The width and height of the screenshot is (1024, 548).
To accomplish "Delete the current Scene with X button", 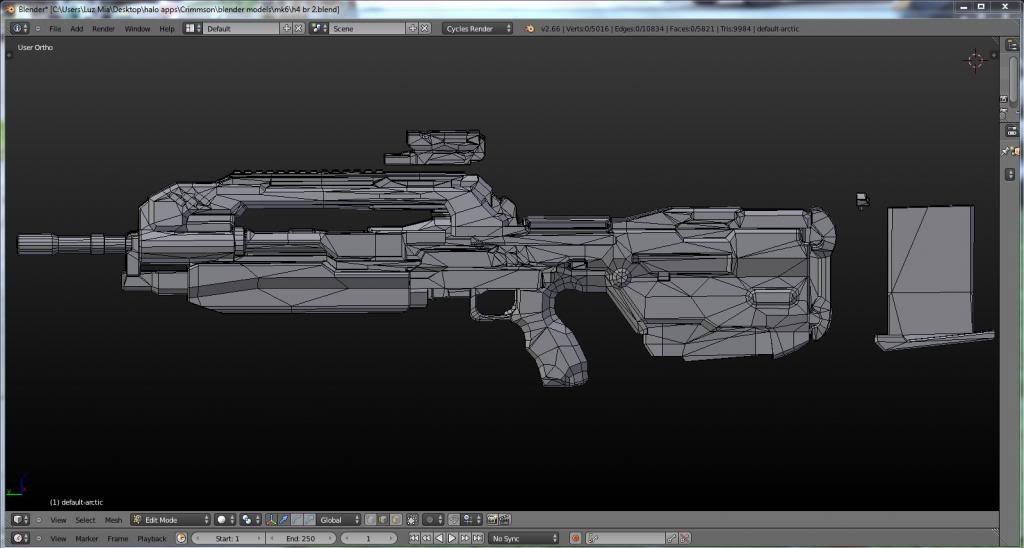I will 426,29.
